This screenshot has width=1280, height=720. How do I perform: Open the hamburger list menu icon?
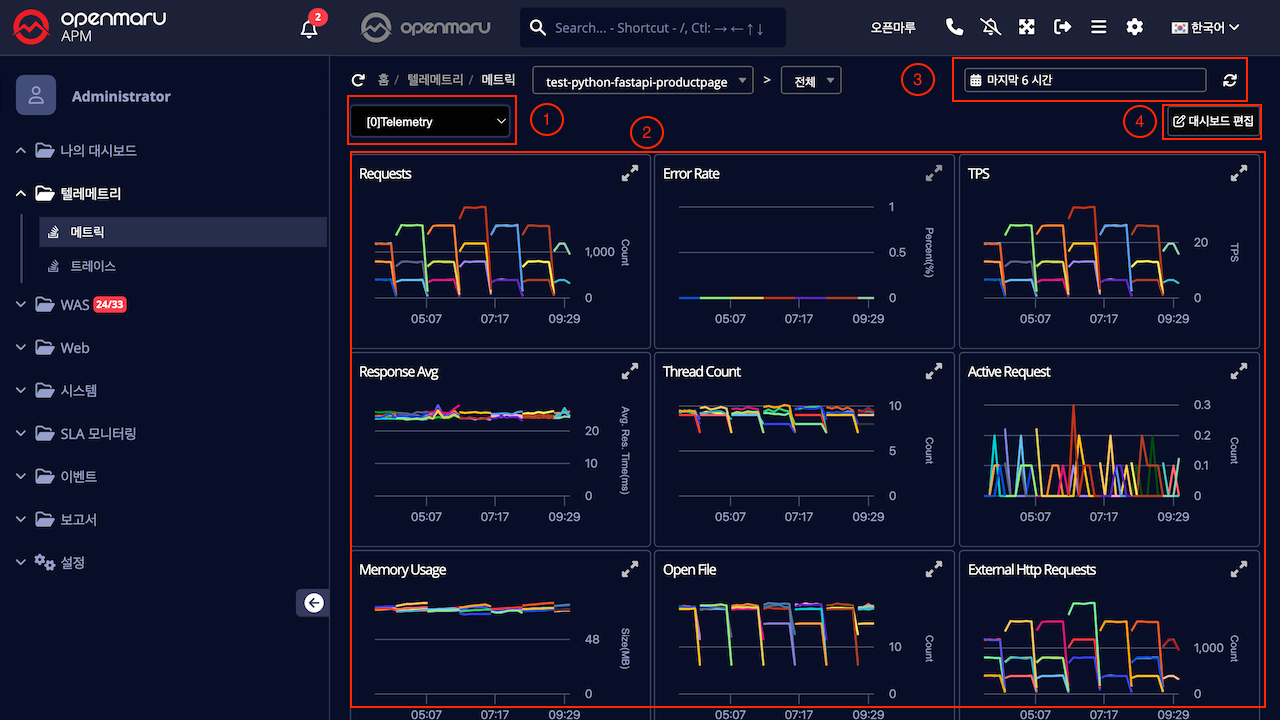tap(1098, 28)
